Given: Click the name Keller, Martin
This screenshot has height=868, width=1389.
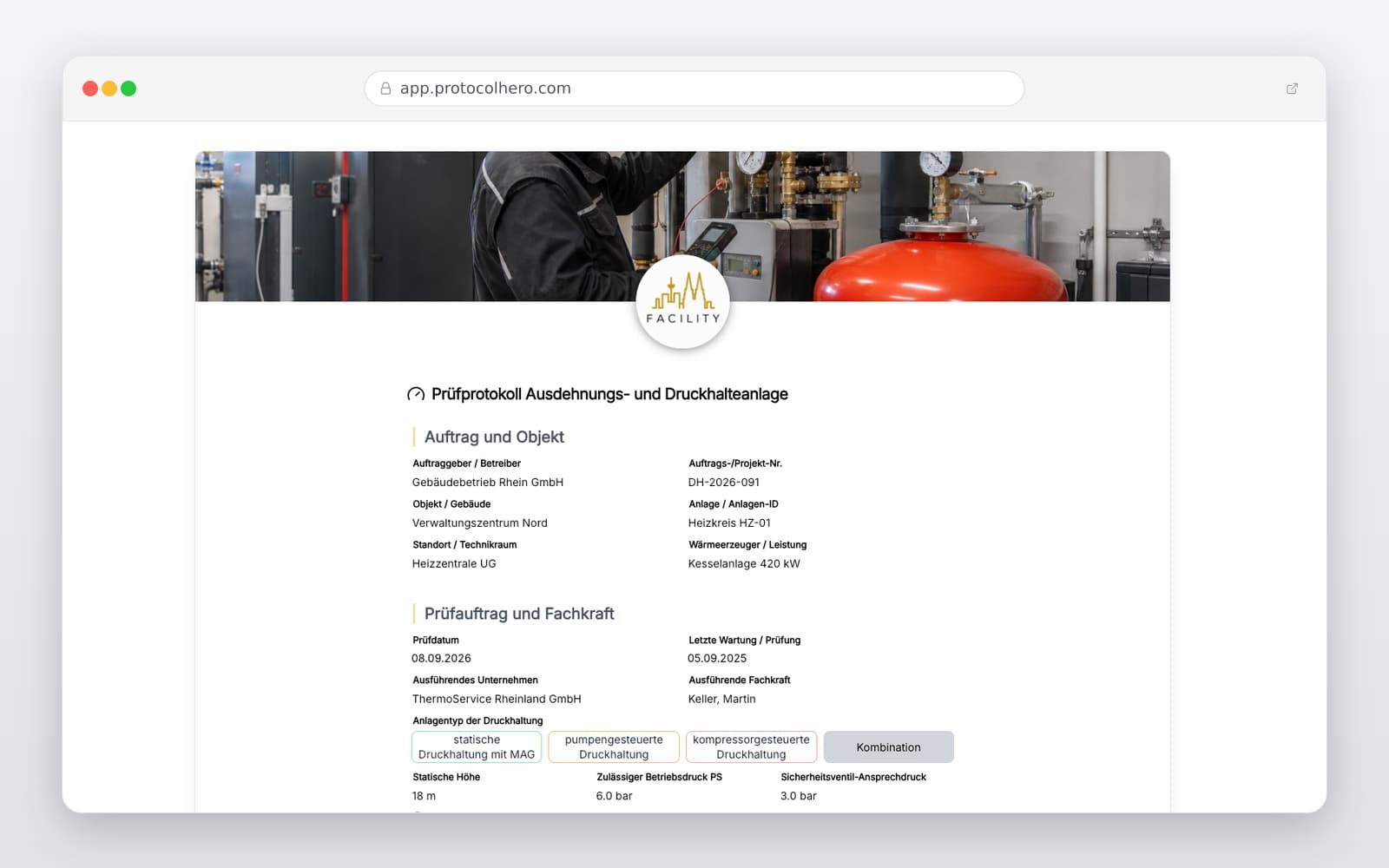Looking at the screenshot, I should pos(722,700).
